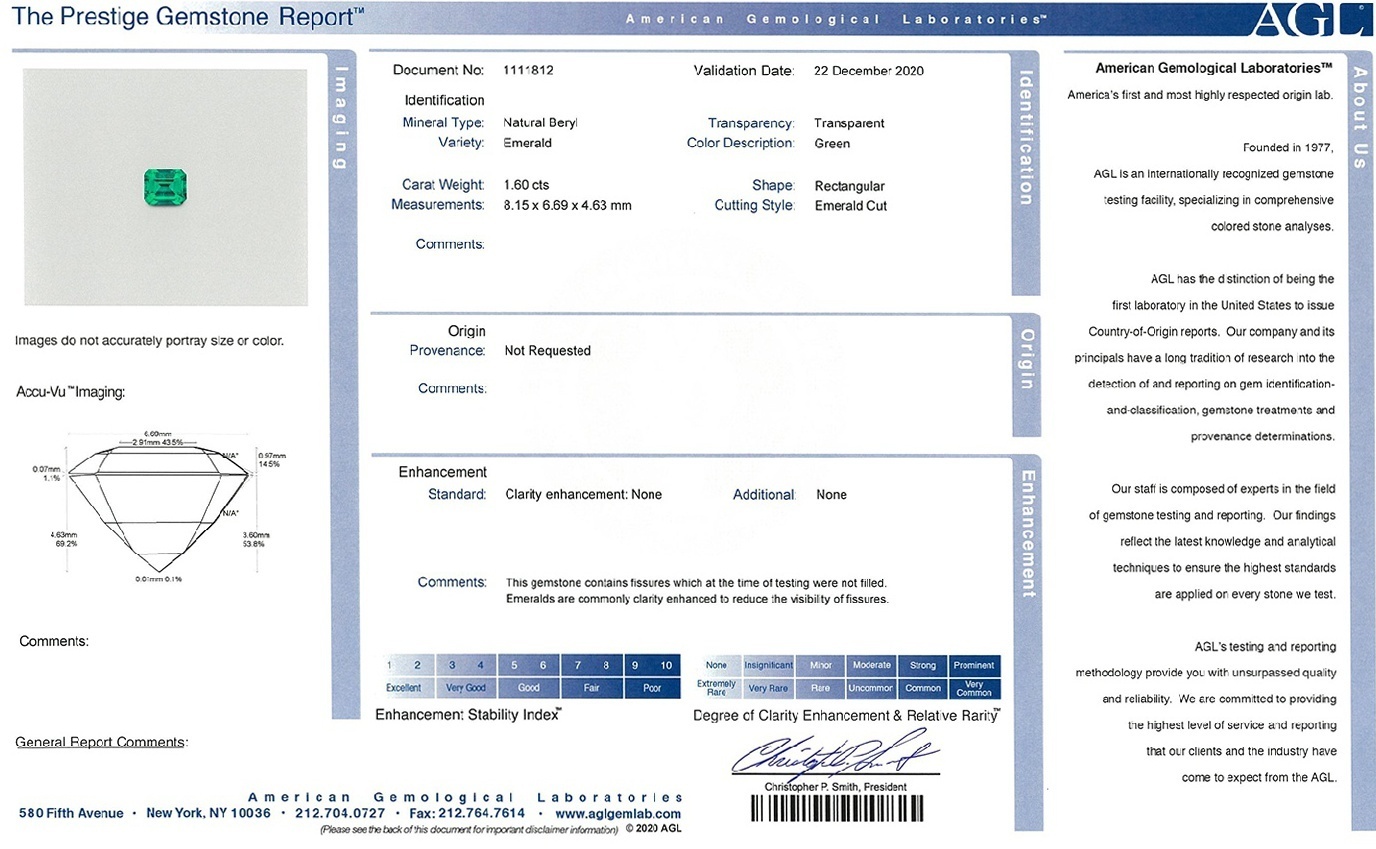Click the Poor stability index cell
The height and width of the screenshot is (849, 1376).
point(652,688)
